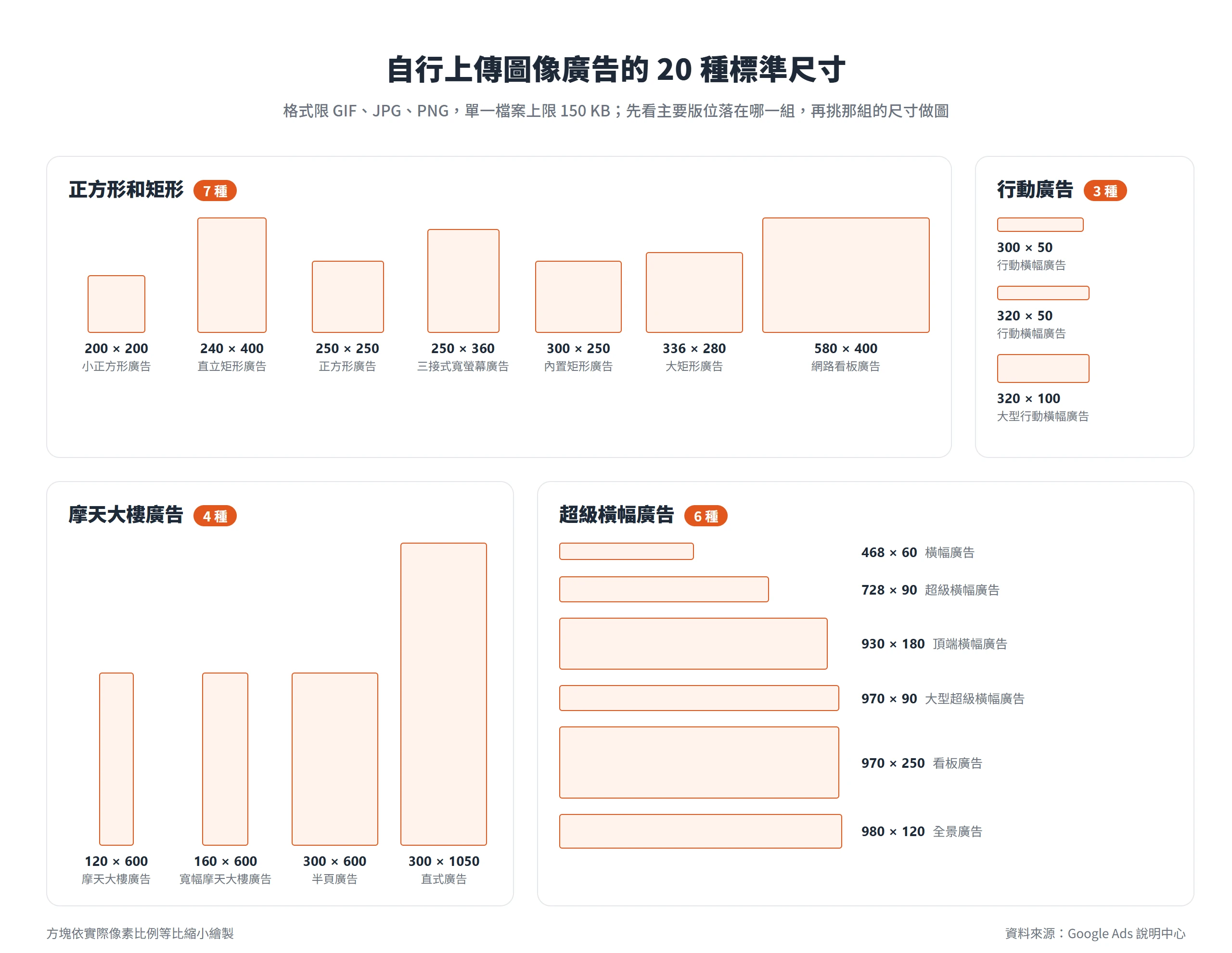Click the '寬幅摩天大樓廣告' label

click(225, 878)
